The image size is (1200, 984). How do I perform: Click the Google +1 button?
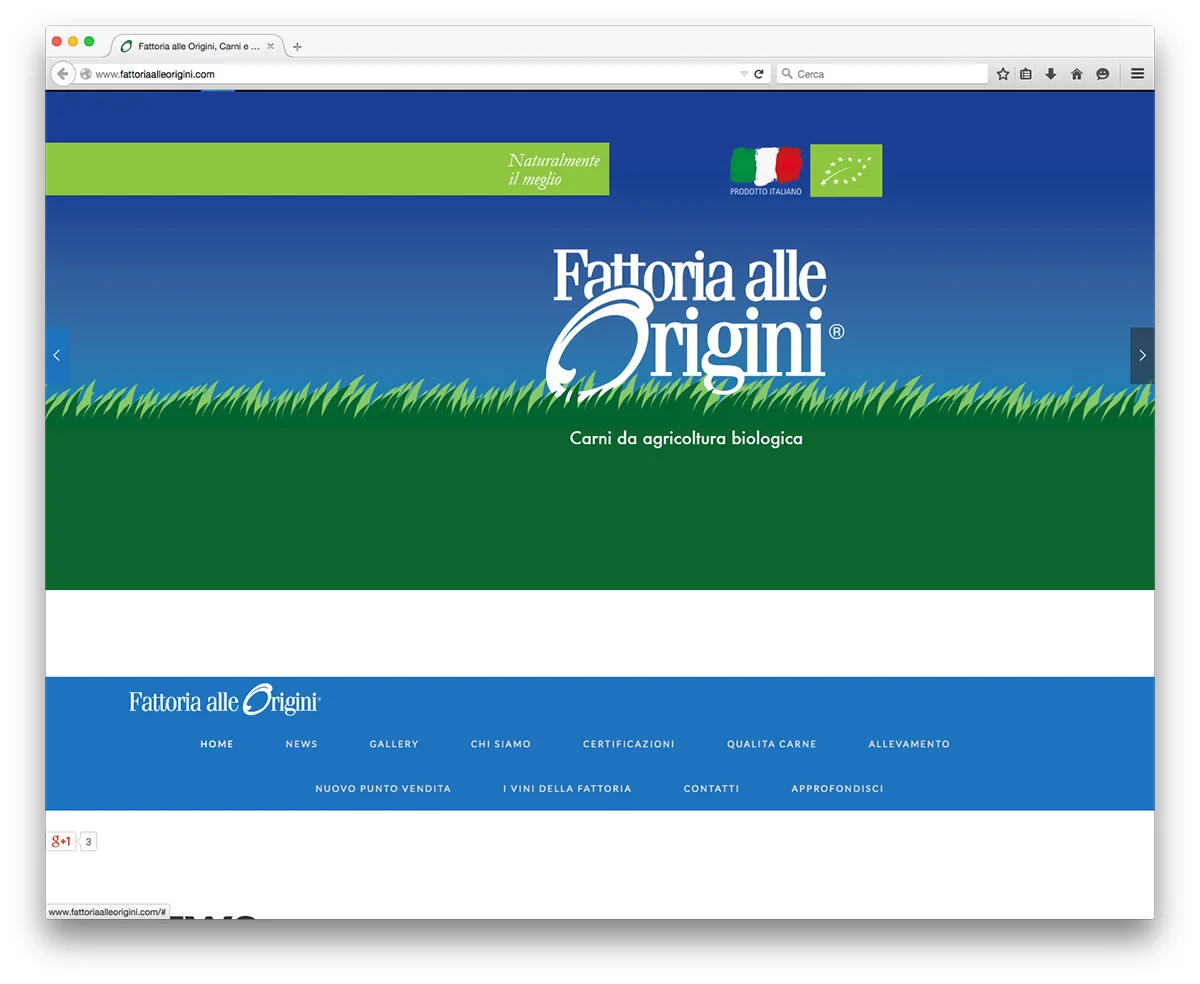(x=61, y=841)
